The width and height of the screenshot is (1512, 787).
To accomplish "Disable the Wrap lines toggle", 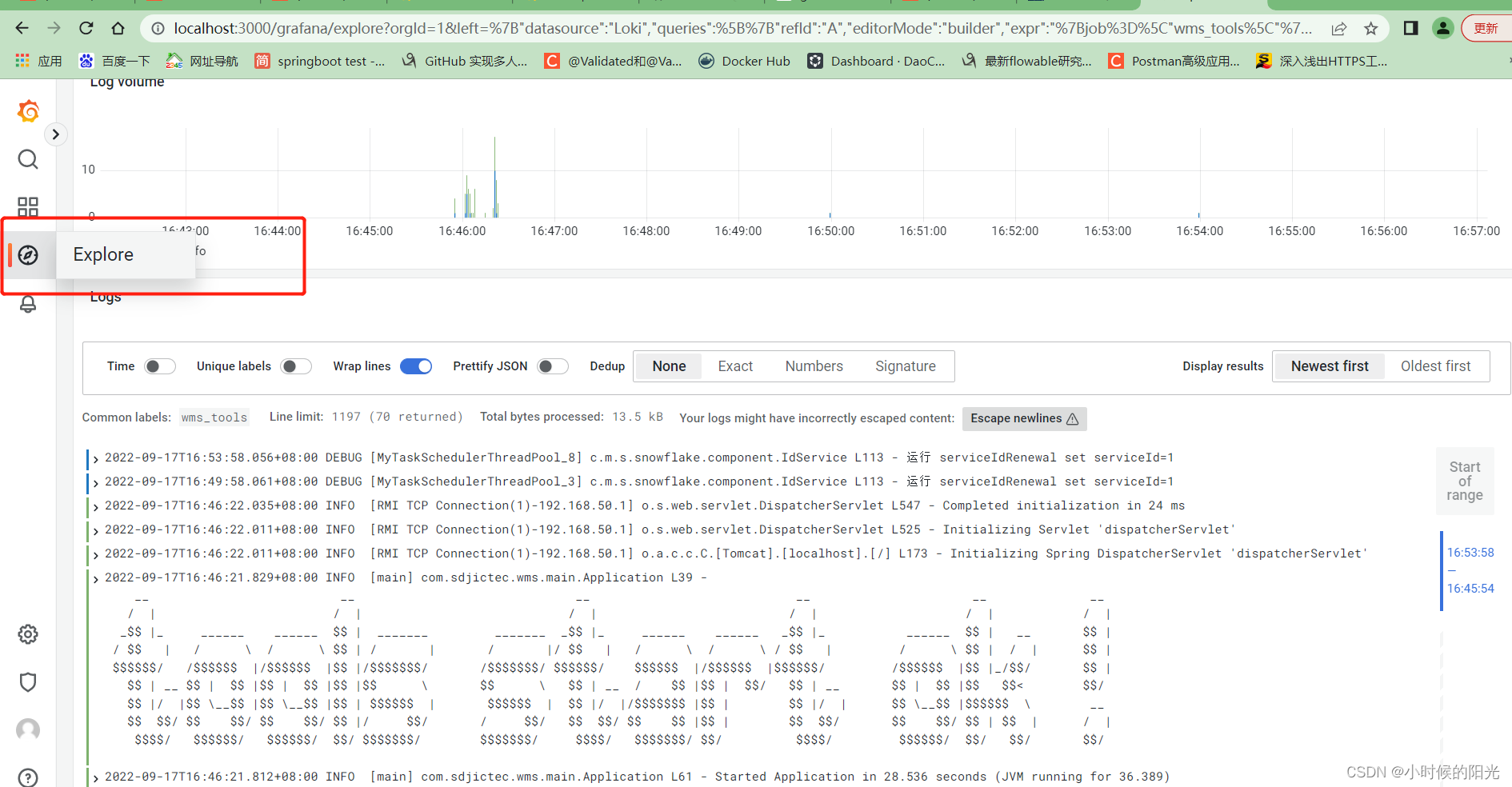I will click(x=416, y=366).
